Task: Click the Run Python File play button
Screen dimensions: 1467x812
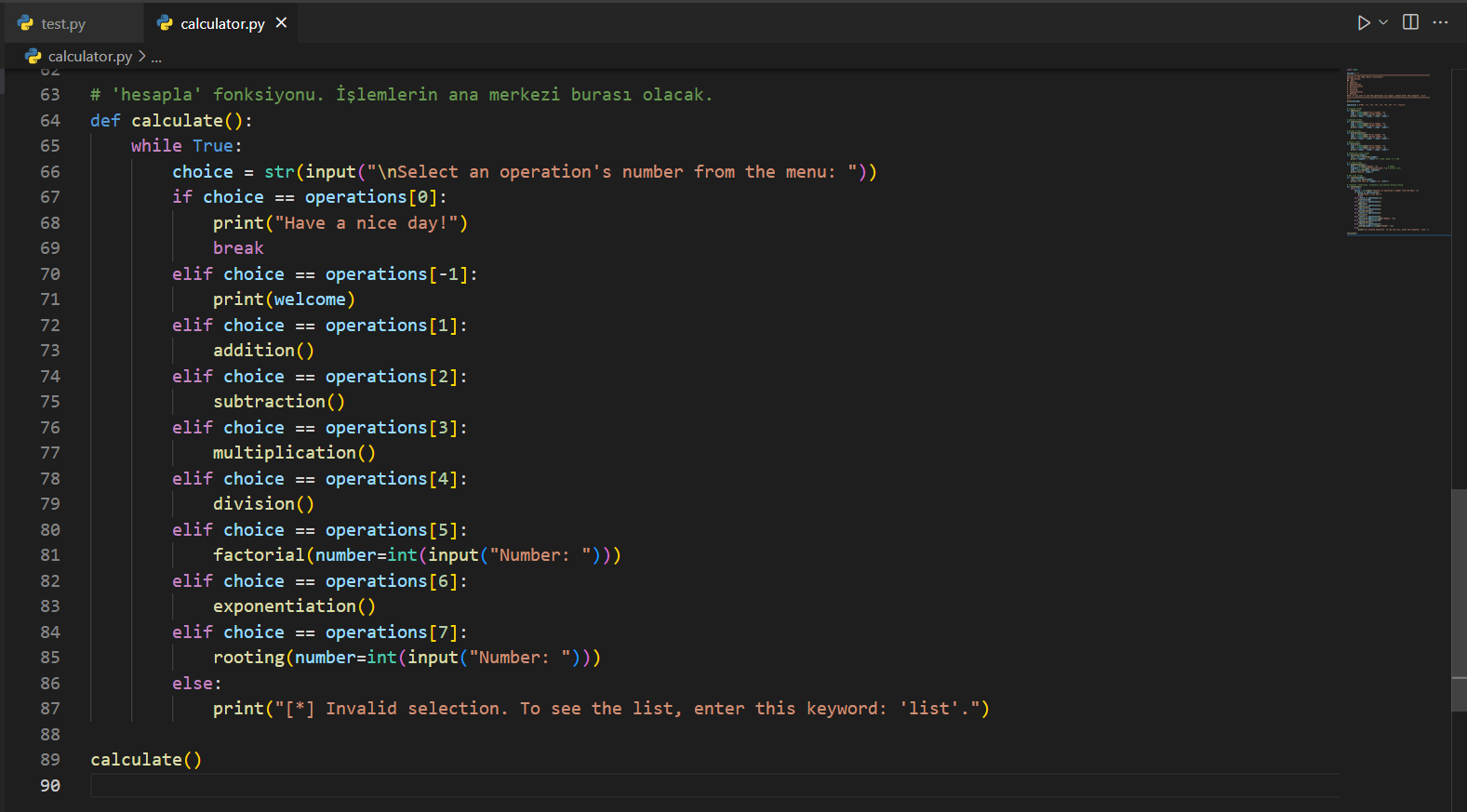Action: pos(1363,22)
